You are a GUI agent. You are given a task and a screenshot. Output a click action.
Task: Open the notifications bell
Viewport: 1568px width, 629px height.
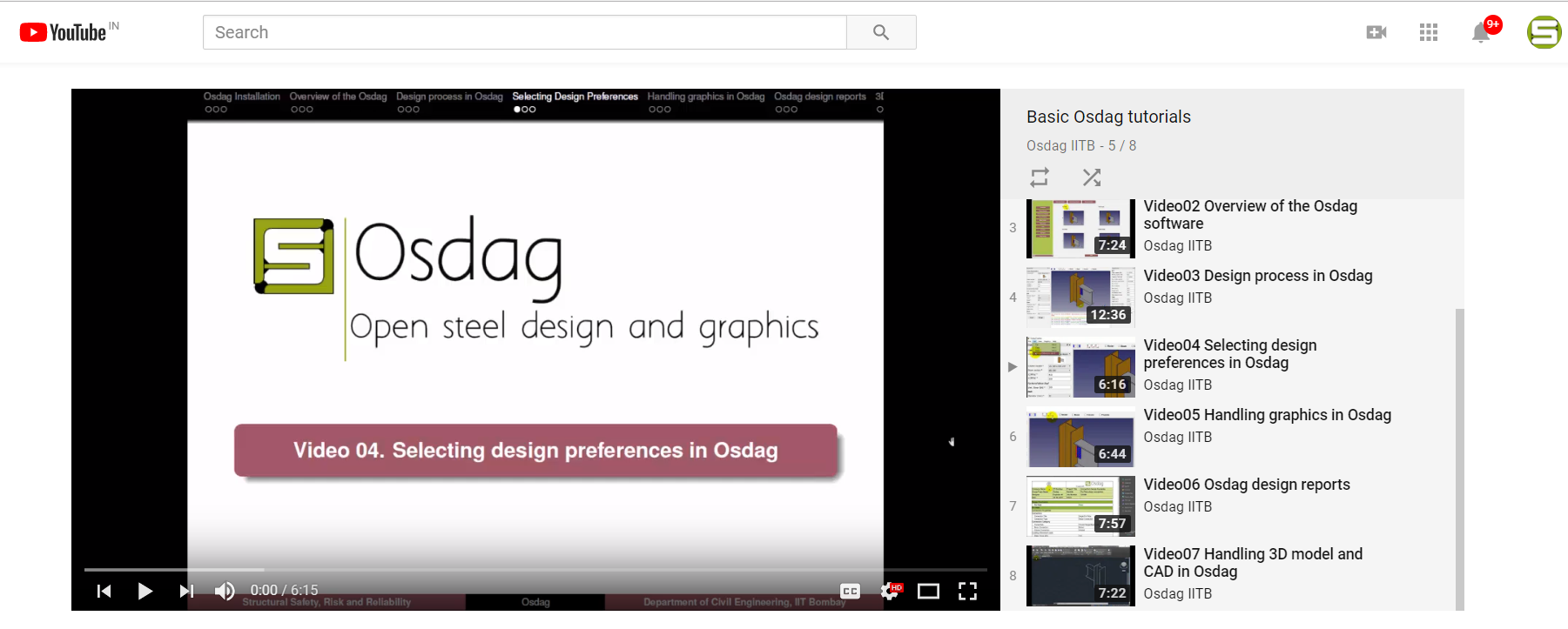pos(1480,33)
